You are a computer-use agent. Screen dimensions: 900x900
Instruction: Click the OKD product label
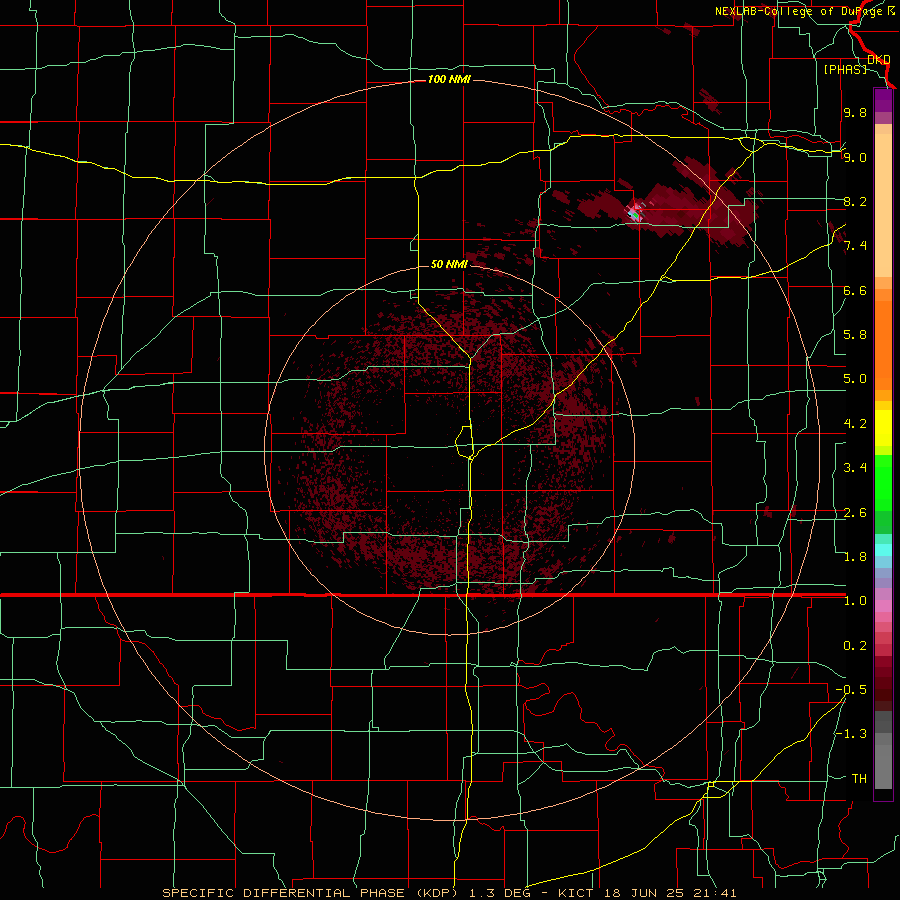point(878,60)
